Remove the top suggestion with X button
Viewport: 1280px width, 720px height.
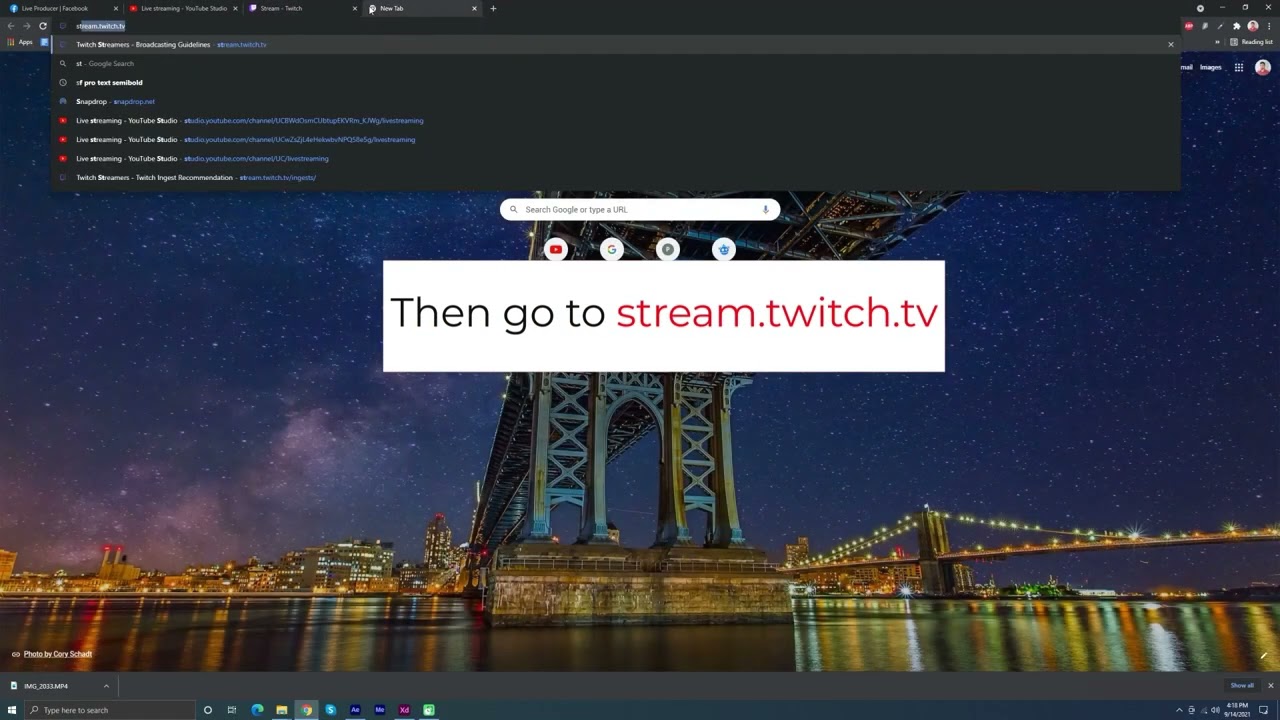coord(1170,45)
